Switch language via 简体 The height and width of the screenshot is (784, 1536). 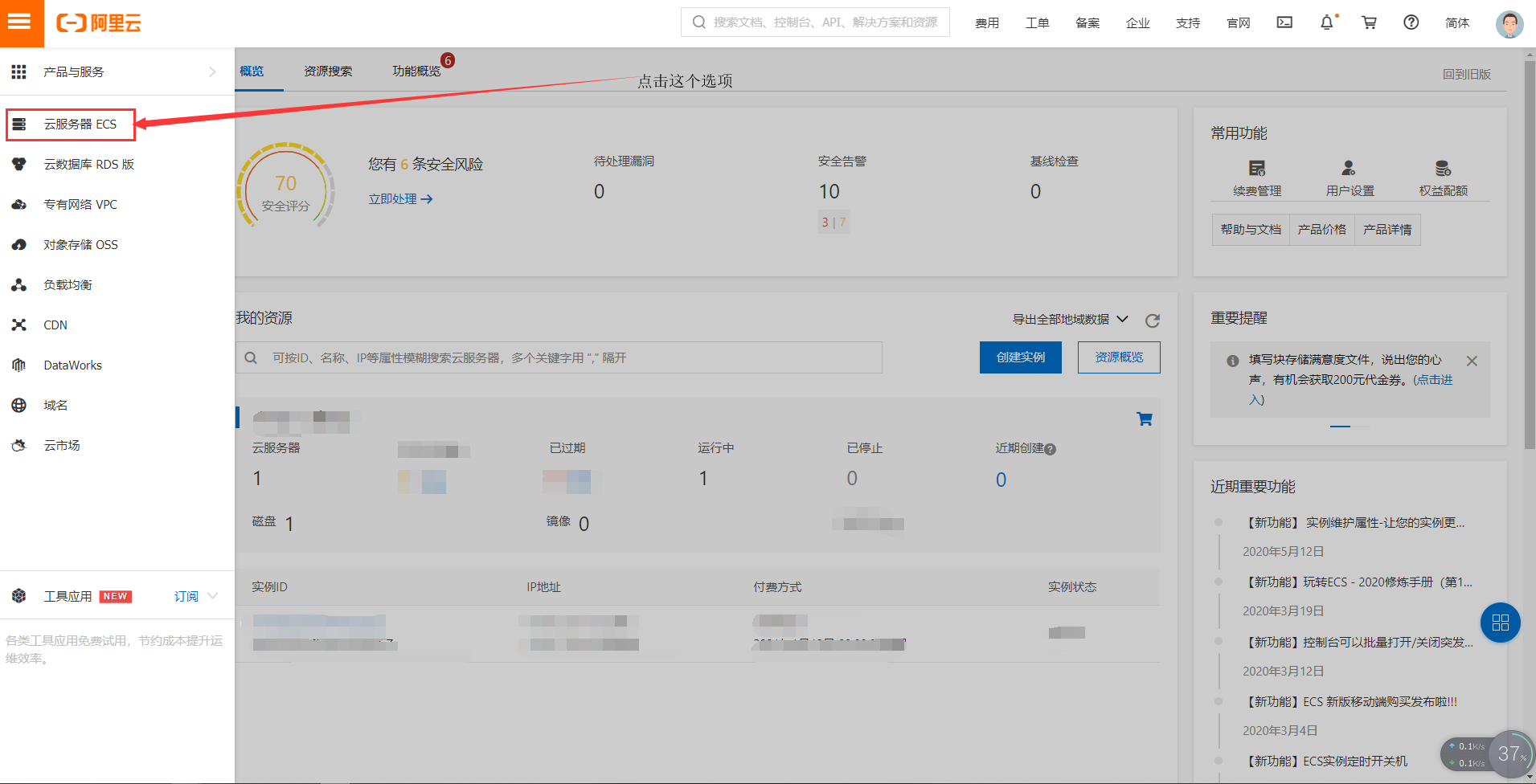click(1457, 22)
